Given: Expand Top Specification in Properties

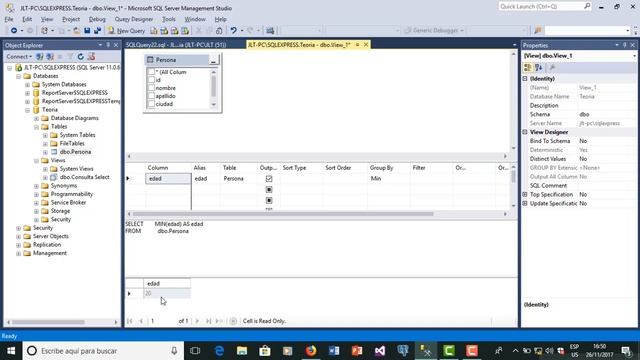Looking at the screenshot, I should (525, 195).
